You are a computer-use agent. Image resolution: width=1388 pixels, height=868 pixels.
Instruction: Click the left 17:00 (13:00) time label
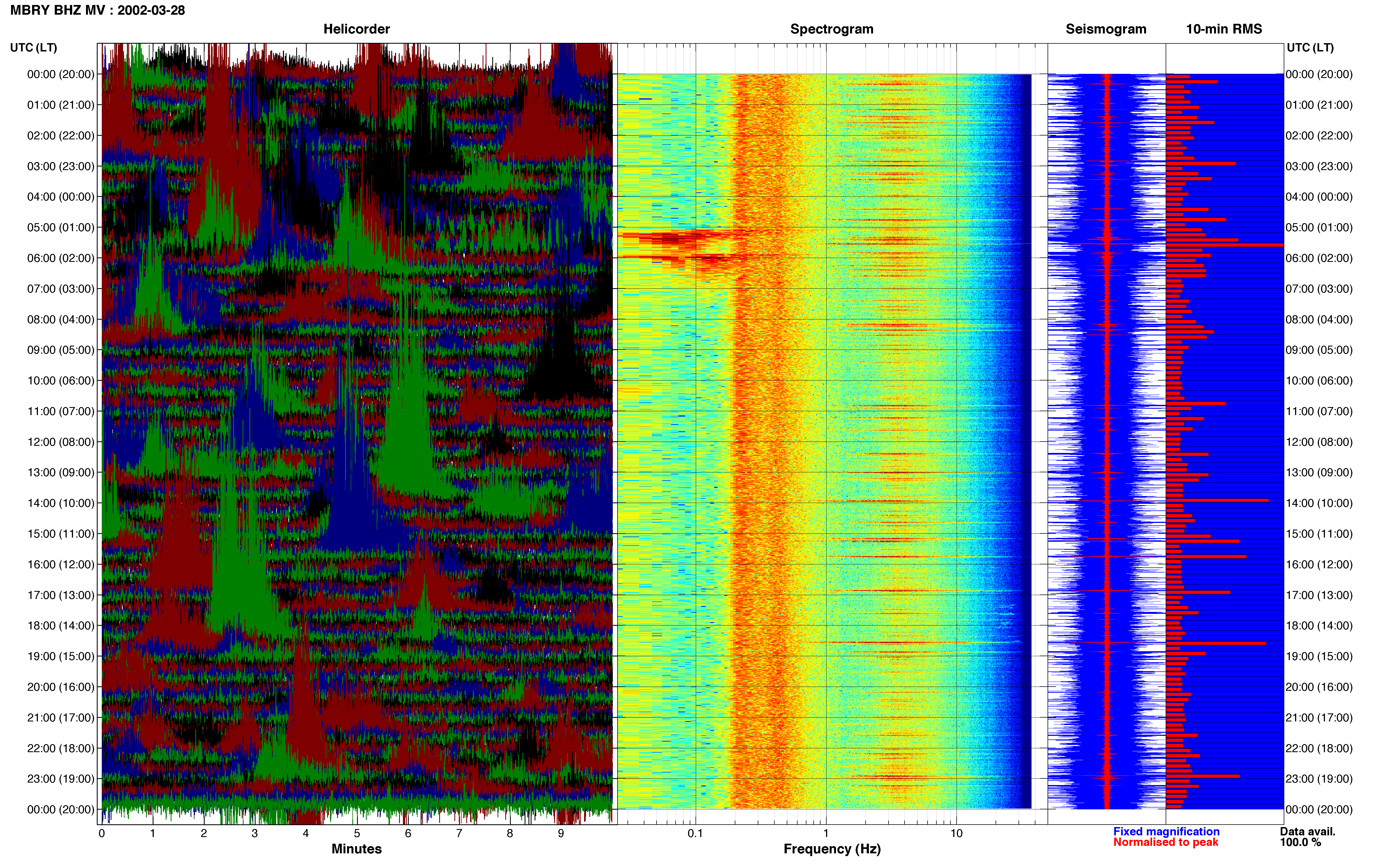pos(61,595)
